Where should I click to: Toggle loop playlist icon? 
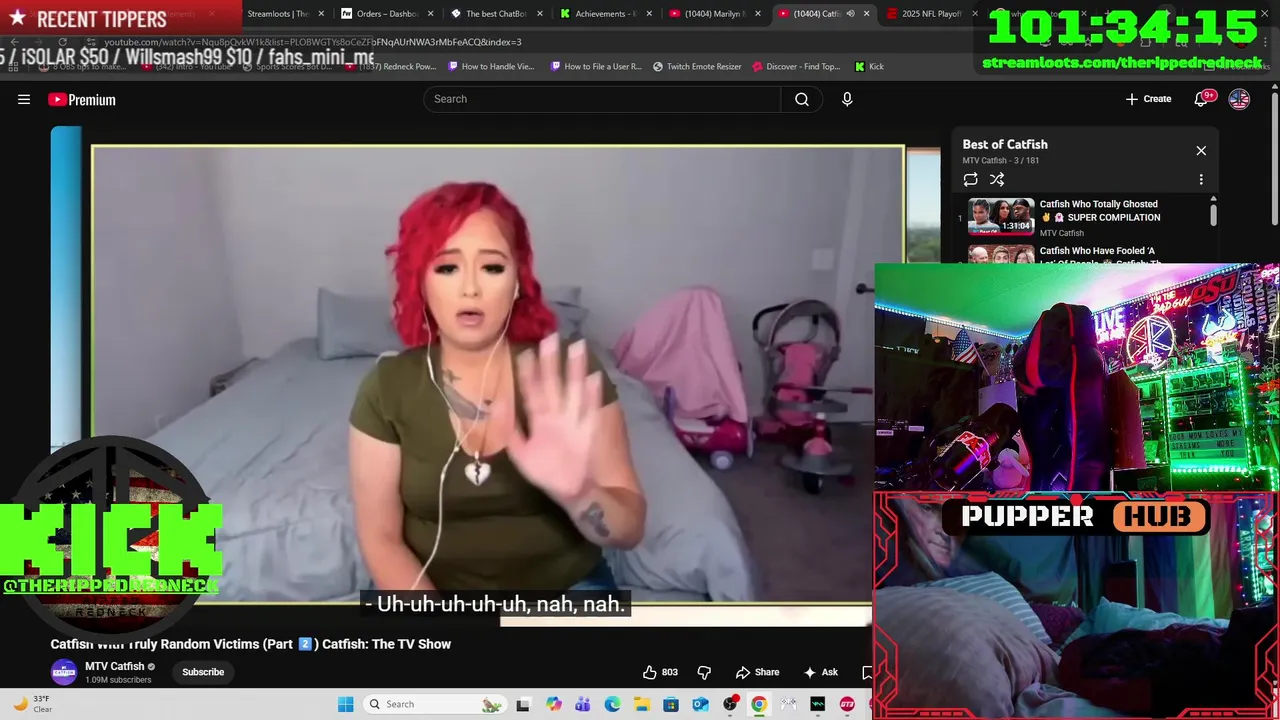tap(970, 180)
